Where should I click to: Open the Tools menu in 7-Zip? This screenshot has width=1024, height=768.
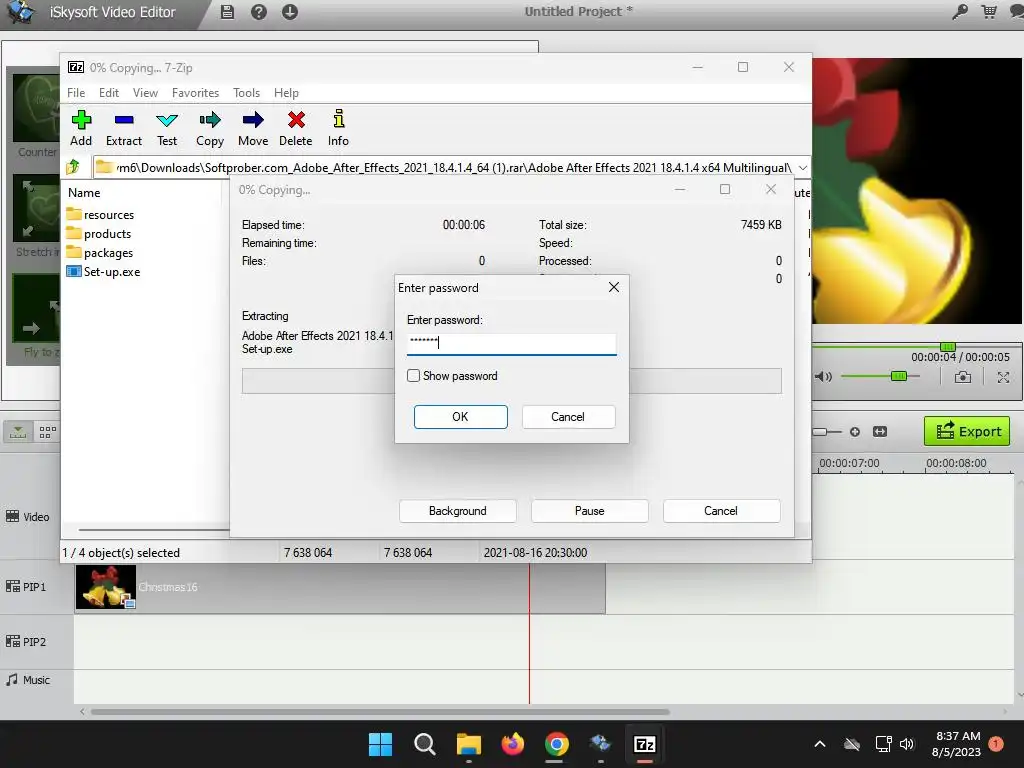(x=246, y=93)
